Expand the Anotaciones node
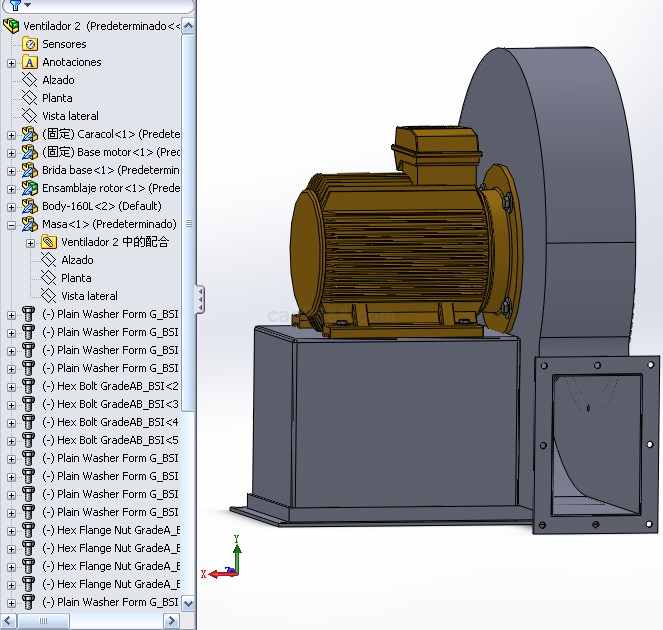663x630 pixels. (11, 62)
